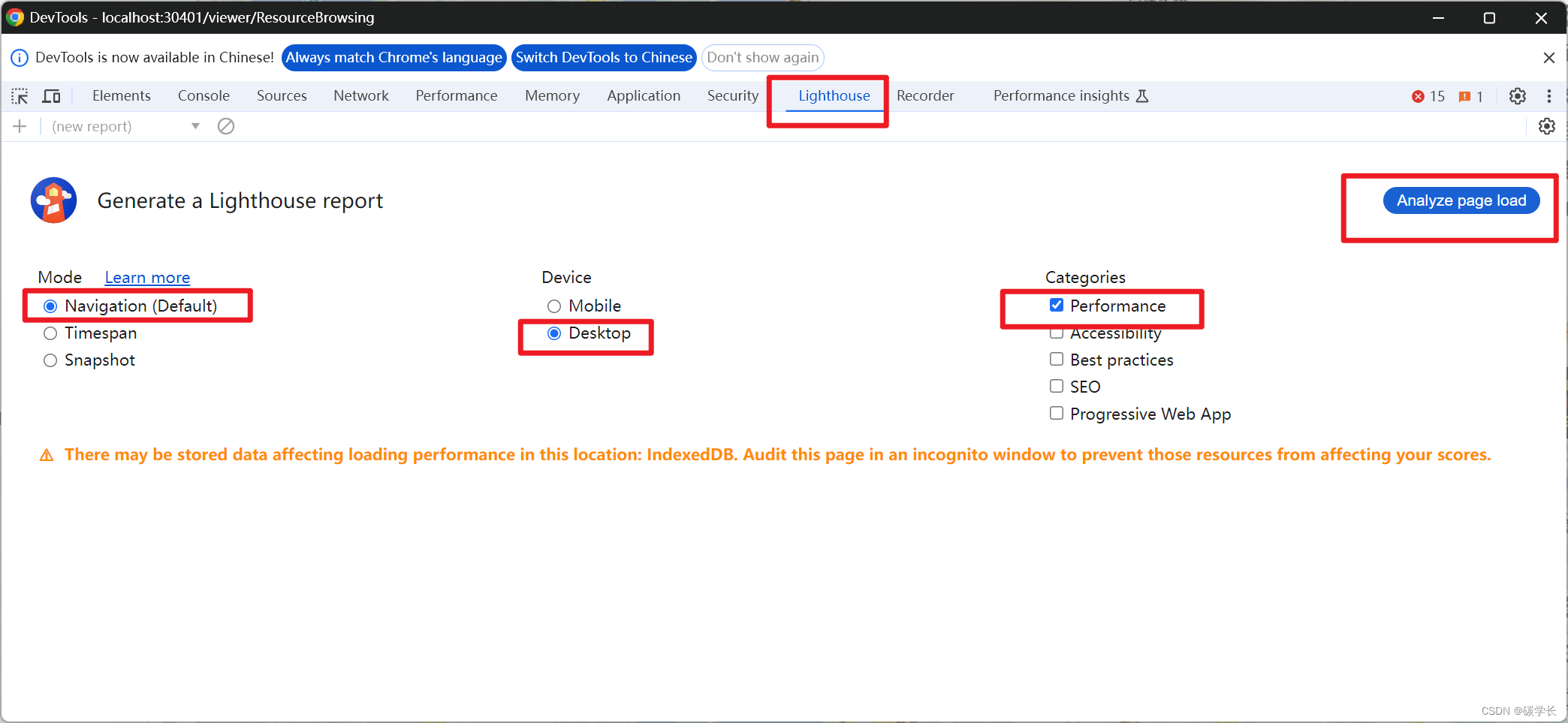Screen dimensions: 1568x723
Task: Minimize the DevTools window
Action: click(1439, 17)
